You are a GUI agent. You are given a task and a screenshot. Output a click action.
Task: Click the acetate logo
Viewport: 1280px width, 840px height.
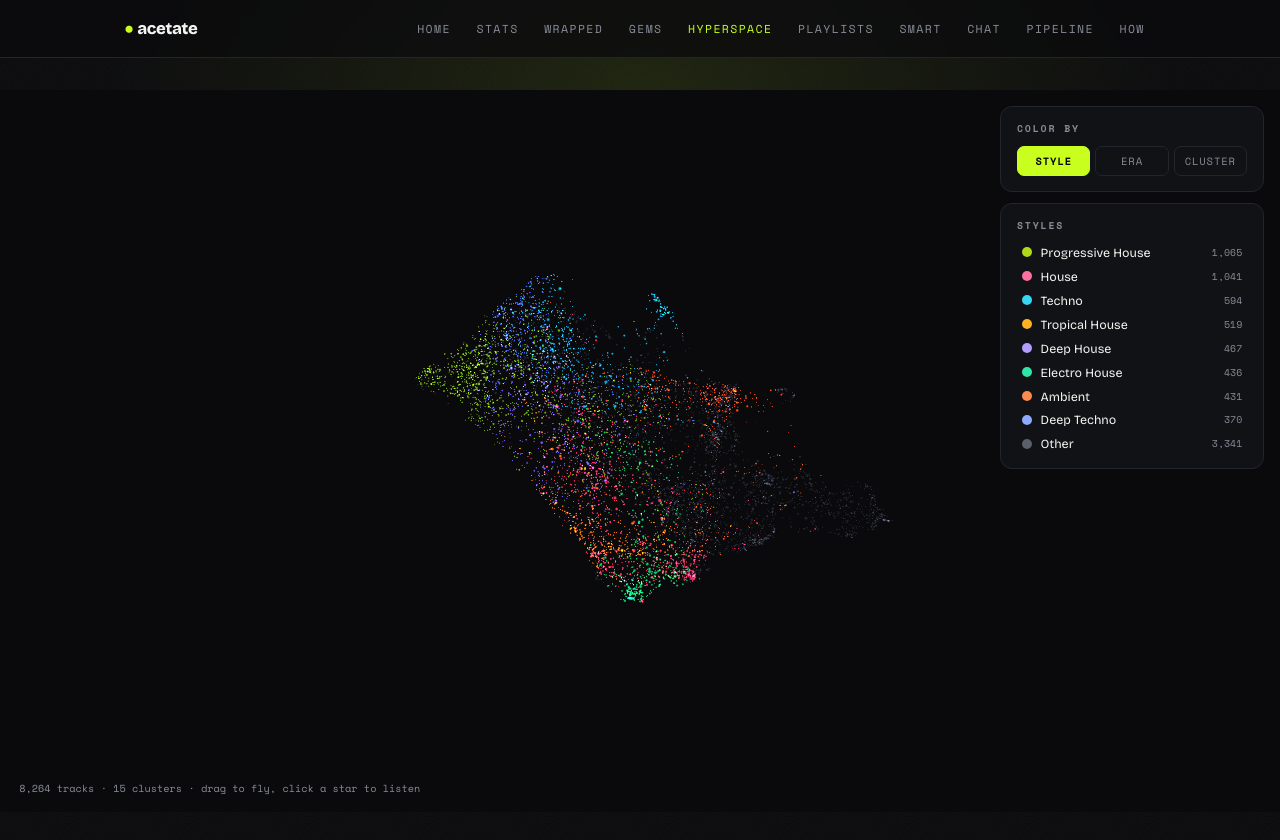point(161,29)
